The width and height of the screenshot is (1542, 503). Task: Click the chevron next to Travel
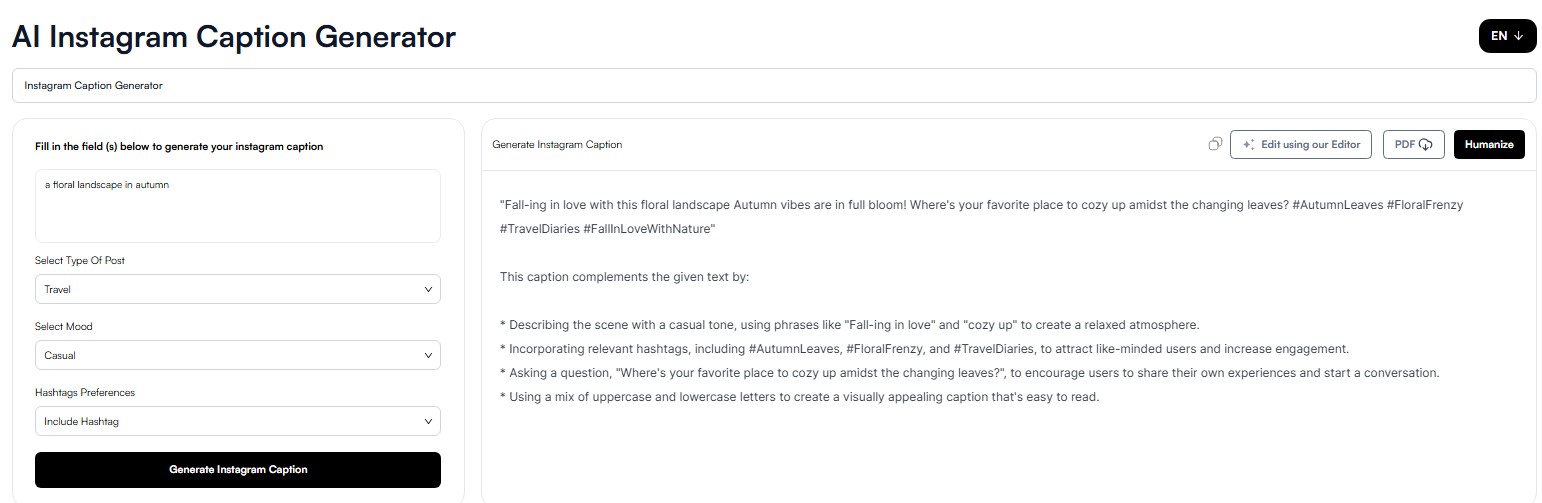[x=429, y=289]
